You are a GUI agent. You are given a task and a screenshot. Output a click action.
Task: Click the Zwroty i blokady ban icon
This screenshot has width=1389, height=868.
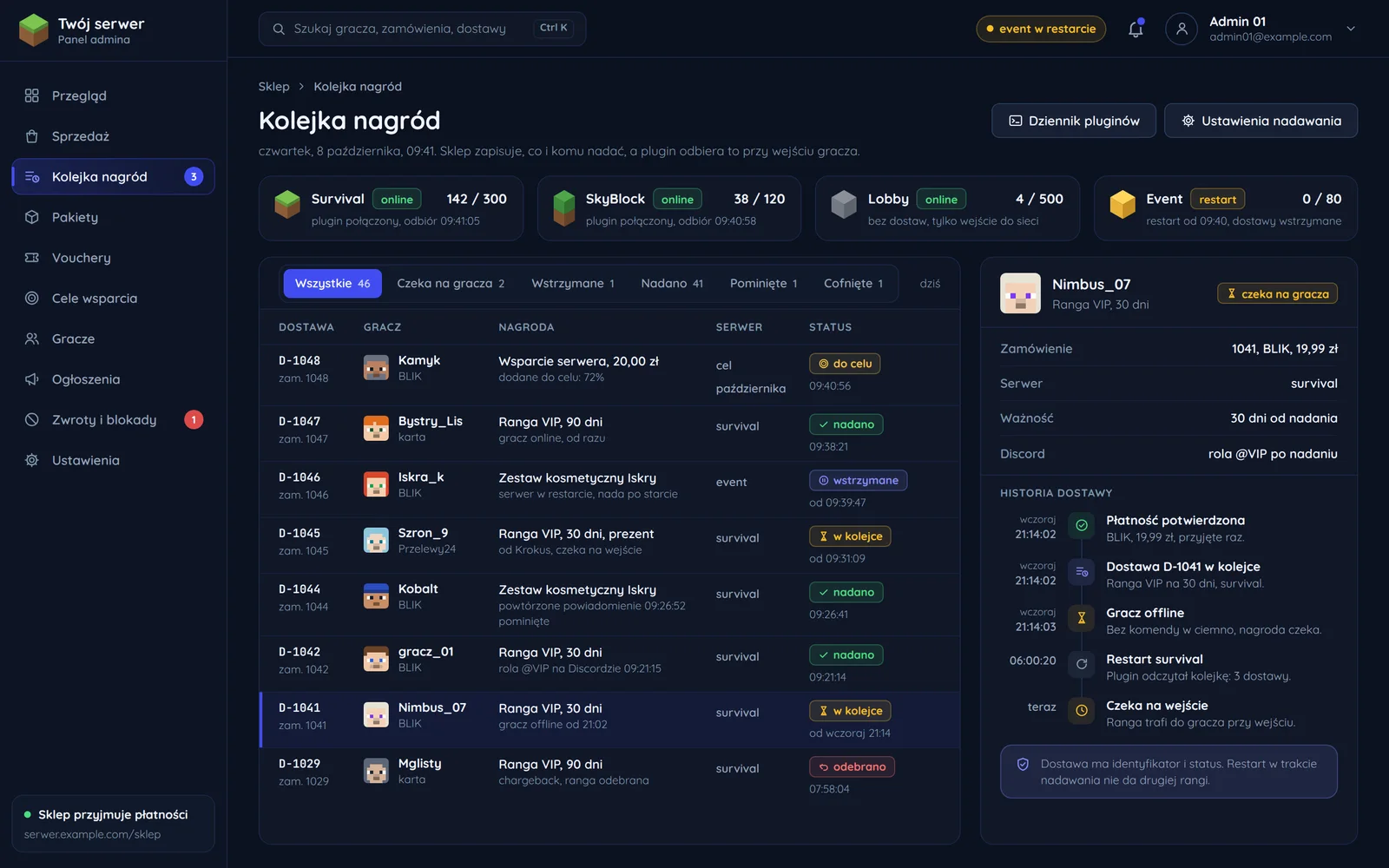32,419
